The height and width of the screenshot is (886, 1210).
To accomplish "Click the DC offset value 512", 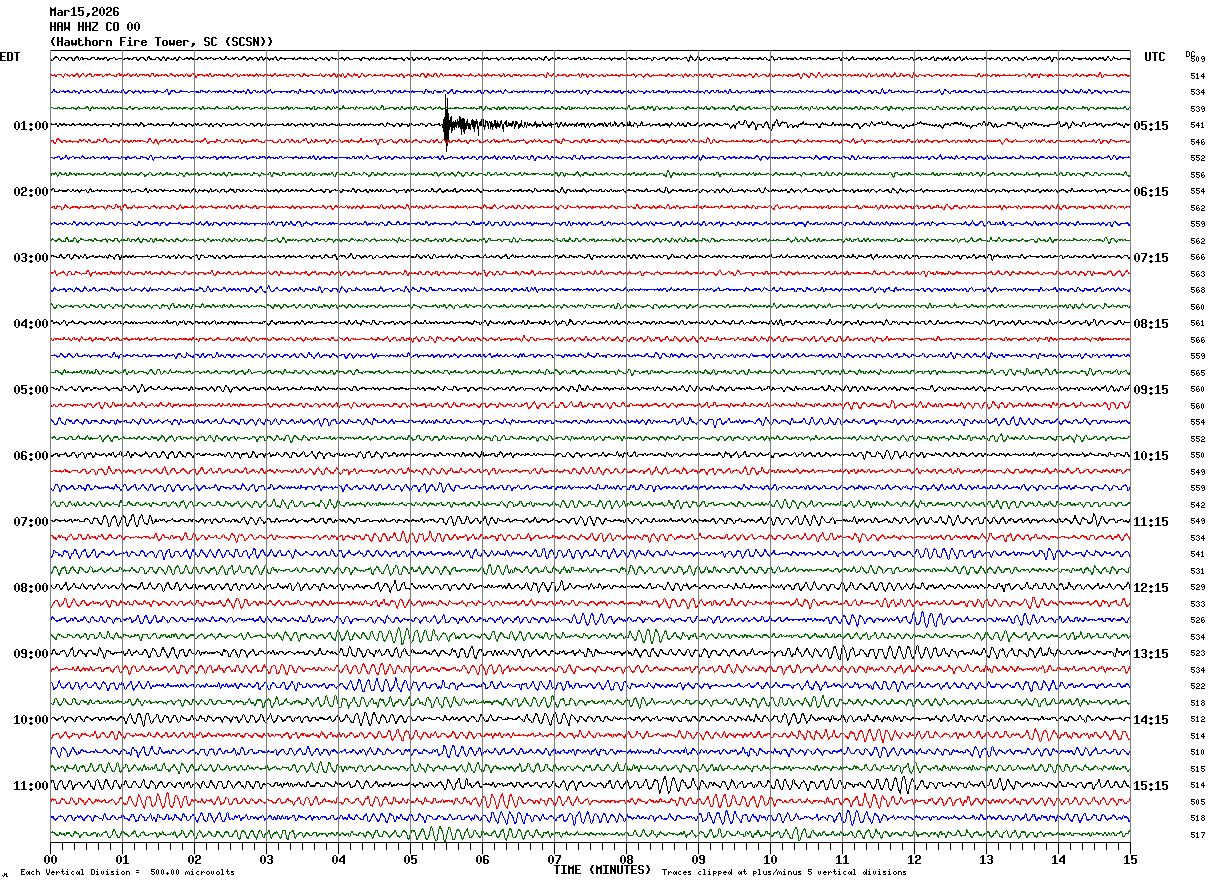I will [x=1197, y=720].
